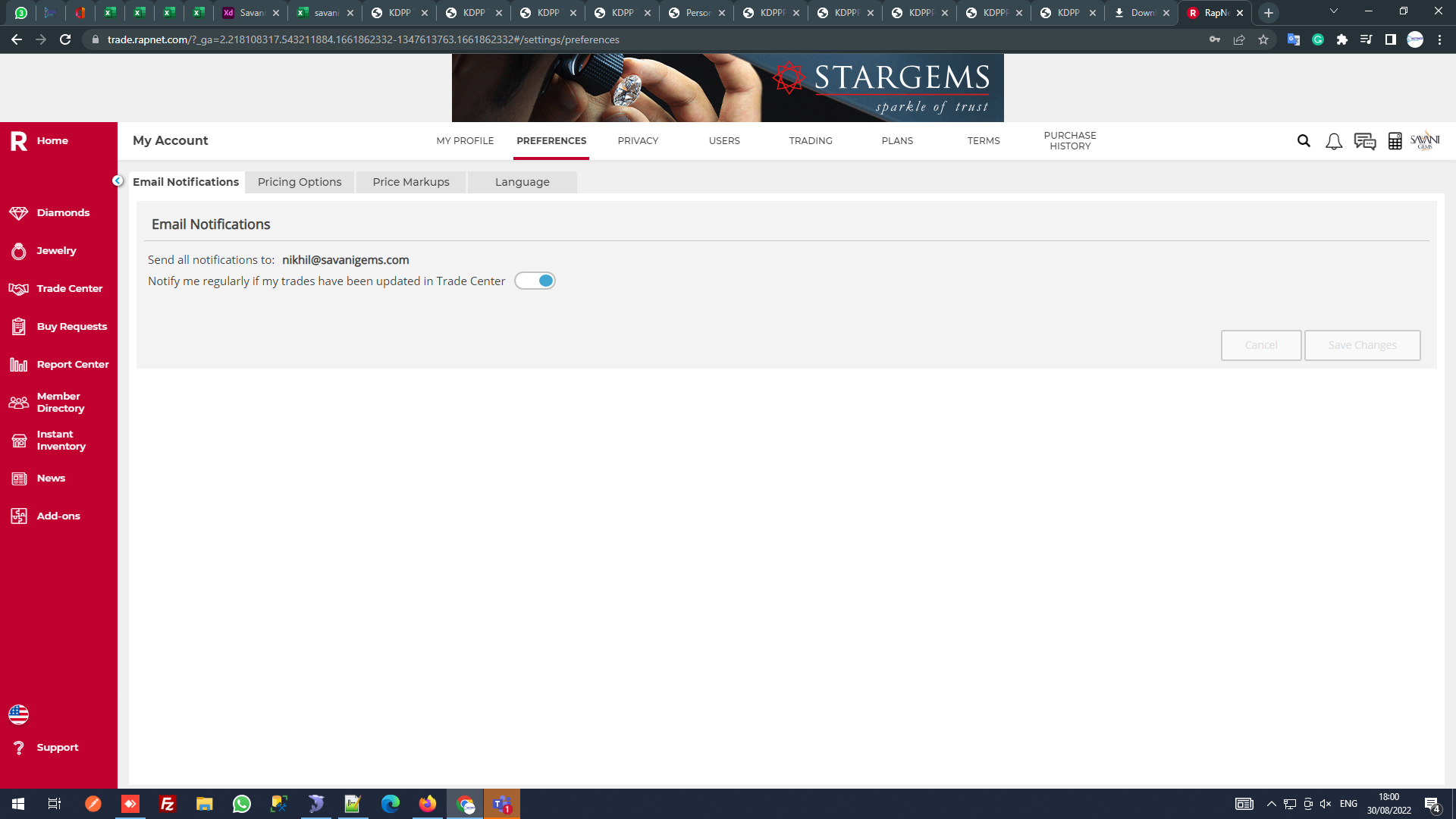Click the Grammarly extension icon
Image resolution: width=1456 pixels, height=819 pixels.
coord(1318,39)
